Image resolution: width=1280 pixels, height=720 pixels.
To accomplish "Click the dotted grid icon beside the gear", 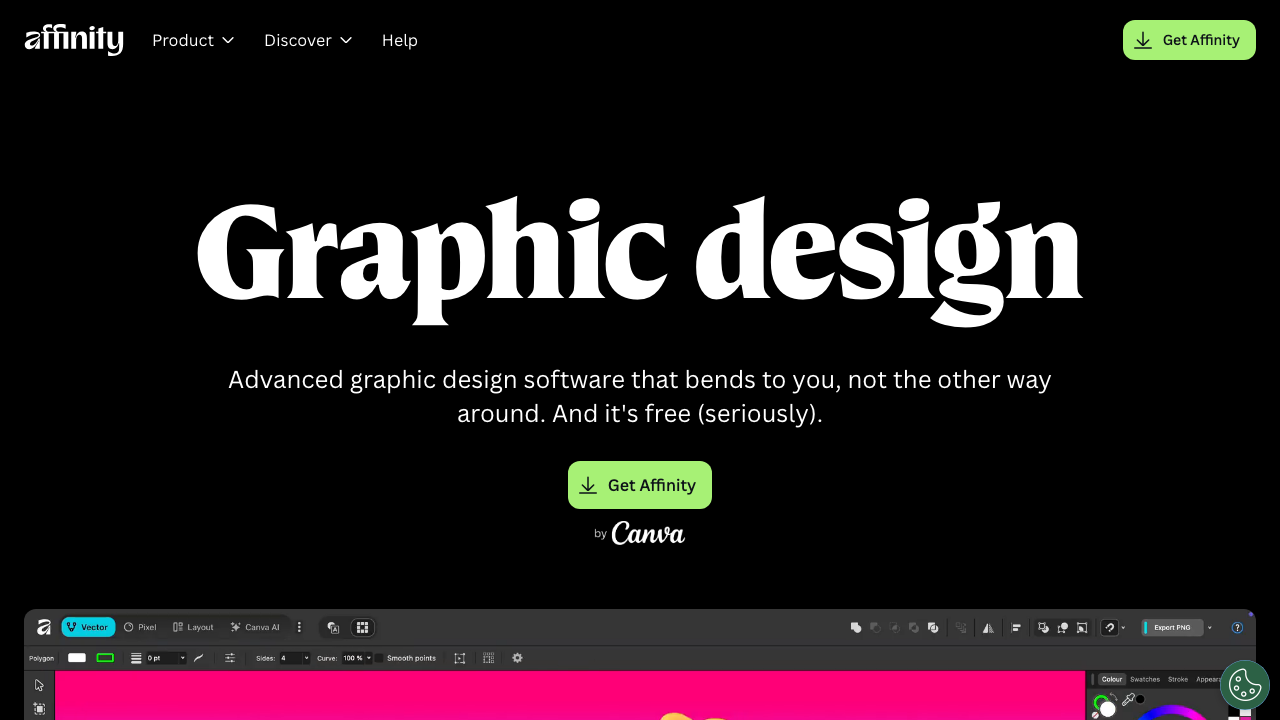I will pyautogui.click(x=488, y=658).
